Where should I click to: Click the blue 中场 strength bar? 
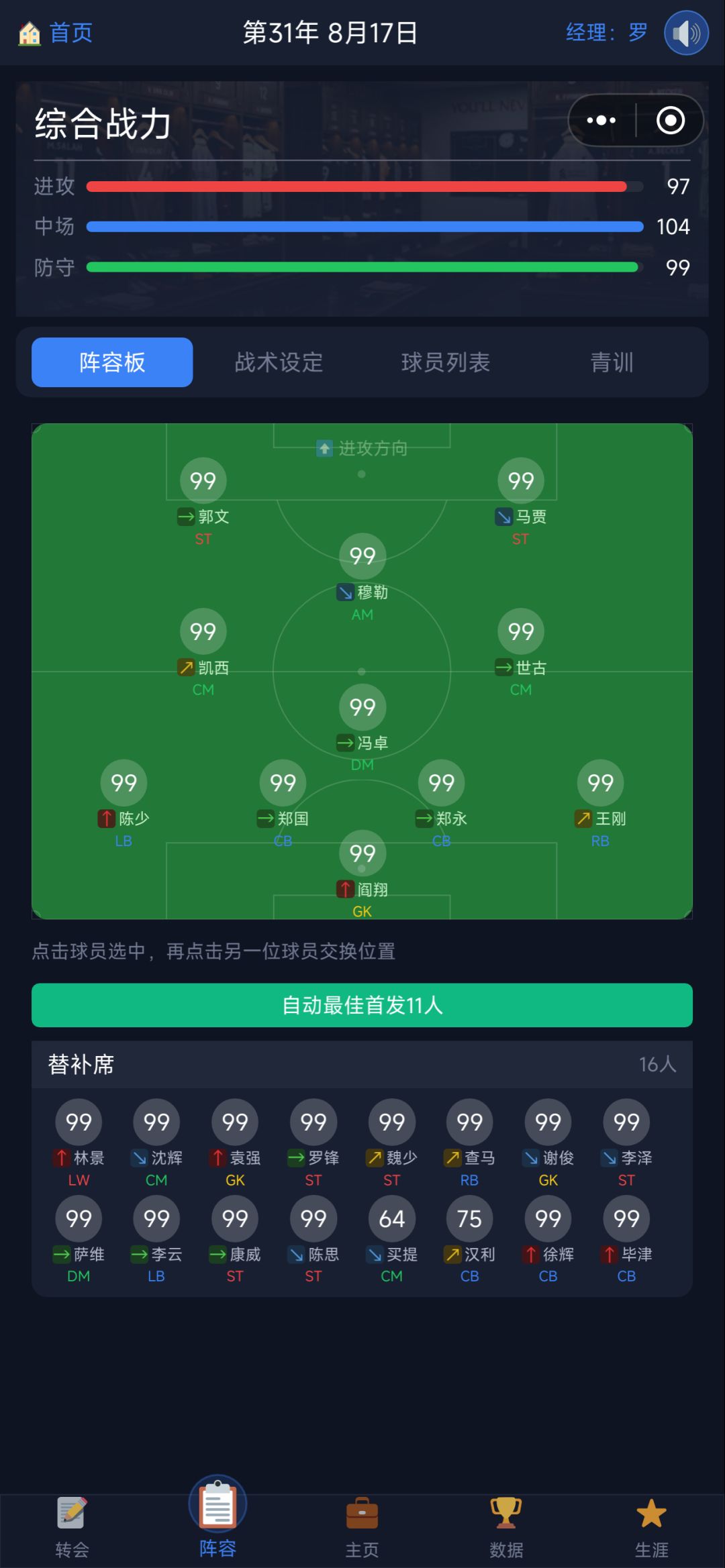[365, 227]
